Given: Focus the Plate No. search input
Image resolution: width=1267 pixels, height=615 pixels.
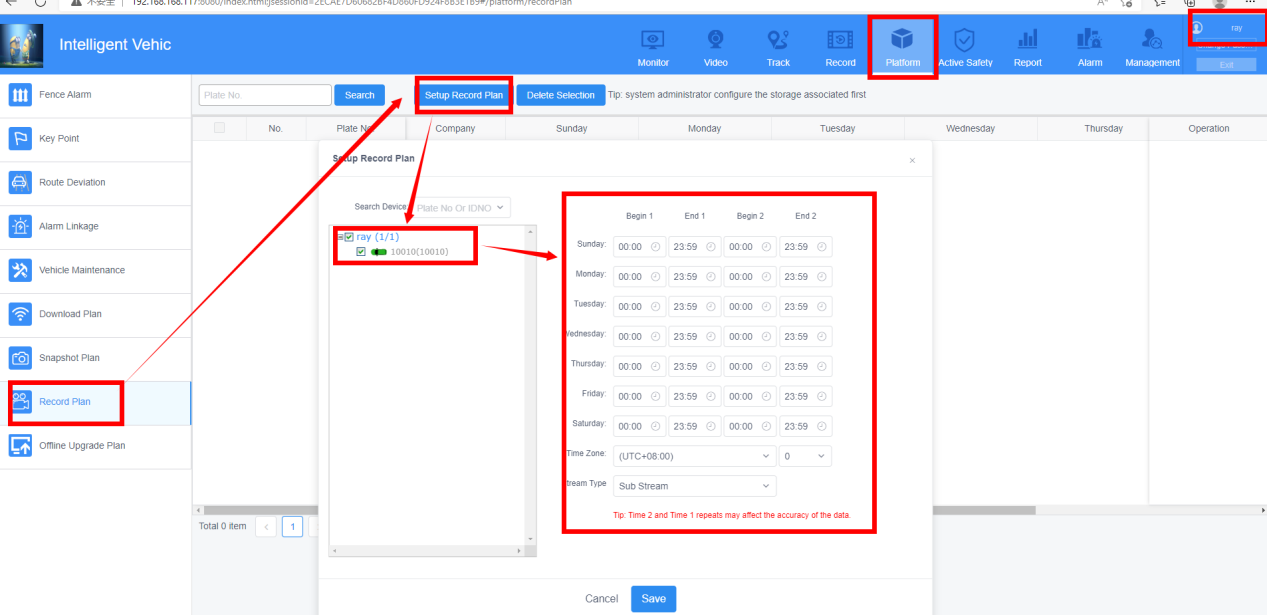Looking at the screenshot, I should [265, 95].
